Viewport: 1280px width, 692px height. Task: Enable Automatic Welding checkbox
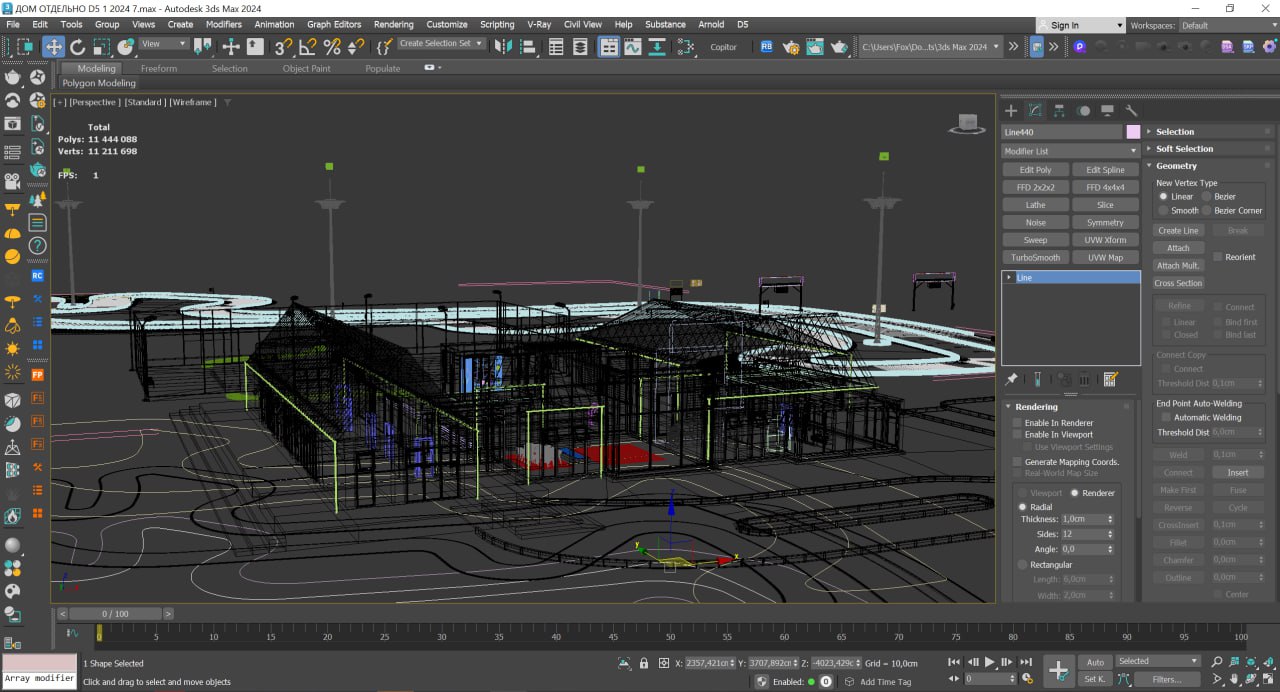(x=1166, y=418)
